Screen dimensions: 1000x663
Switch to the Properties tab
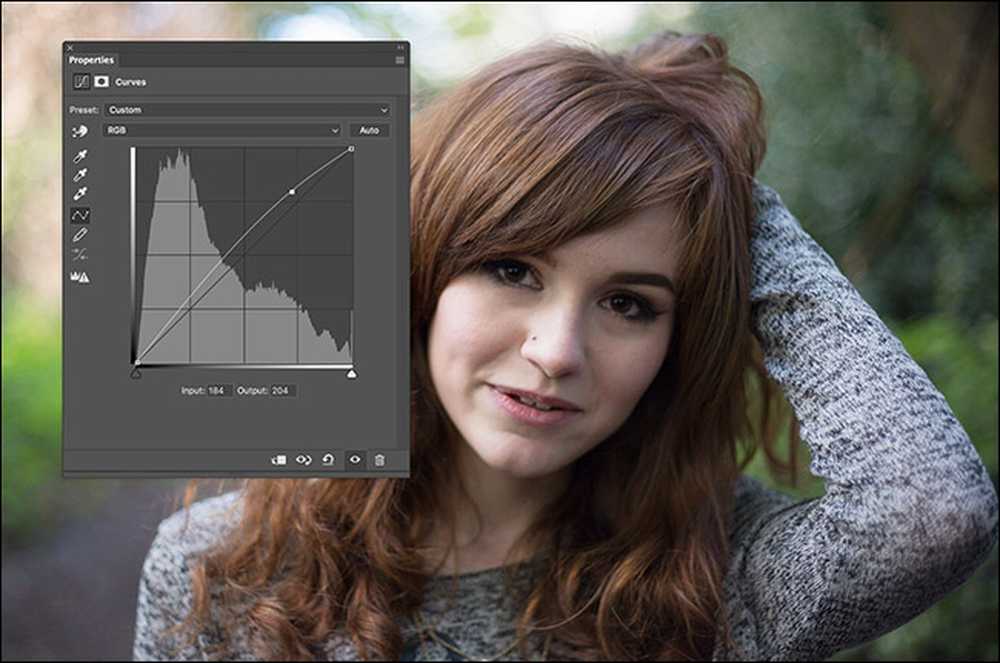tap(91, 60)
